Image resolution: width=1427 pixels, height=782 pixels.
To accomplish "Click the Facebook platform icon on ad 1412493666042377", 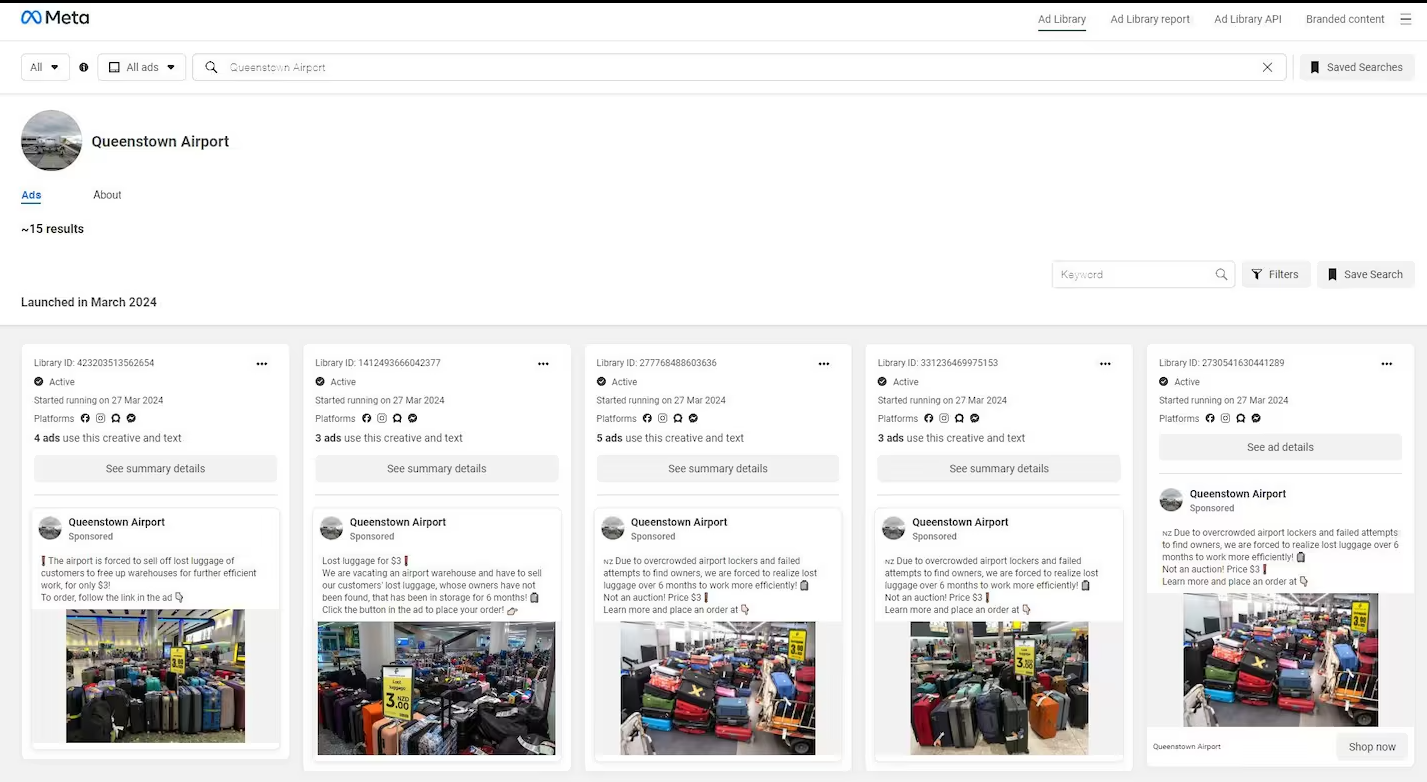I will click(x=366, y=418).
